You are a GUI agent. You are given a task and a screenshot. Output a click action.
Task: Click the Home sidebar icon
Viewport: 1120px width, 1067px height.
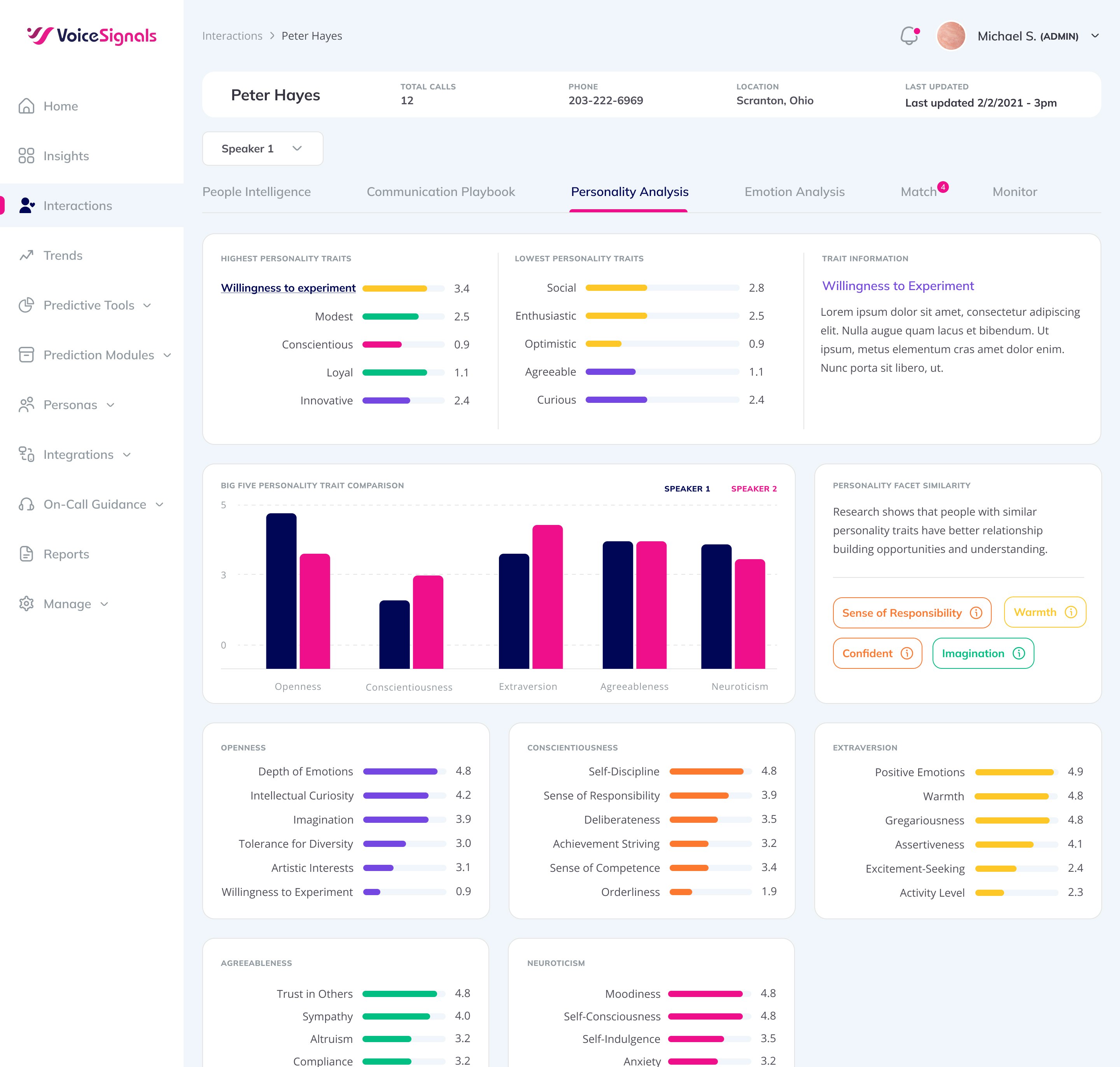click(x=26, y=107)
